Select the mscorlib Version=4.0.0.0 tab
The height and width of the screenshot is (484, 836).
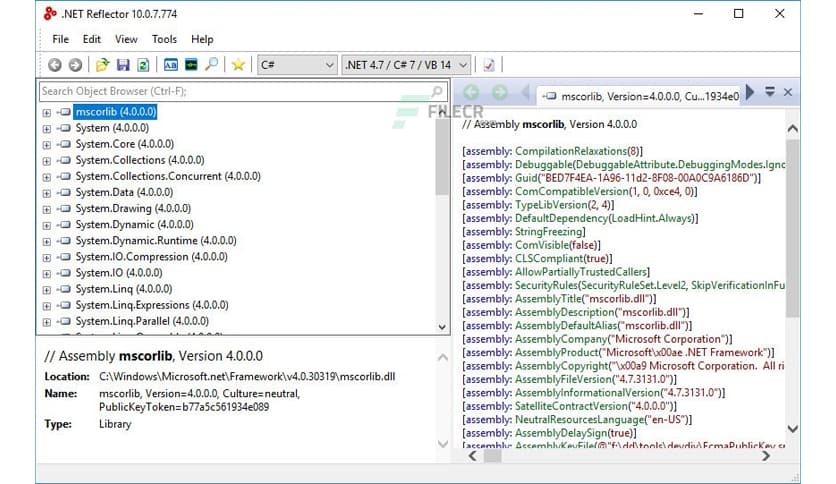click(x=640, y=96)
